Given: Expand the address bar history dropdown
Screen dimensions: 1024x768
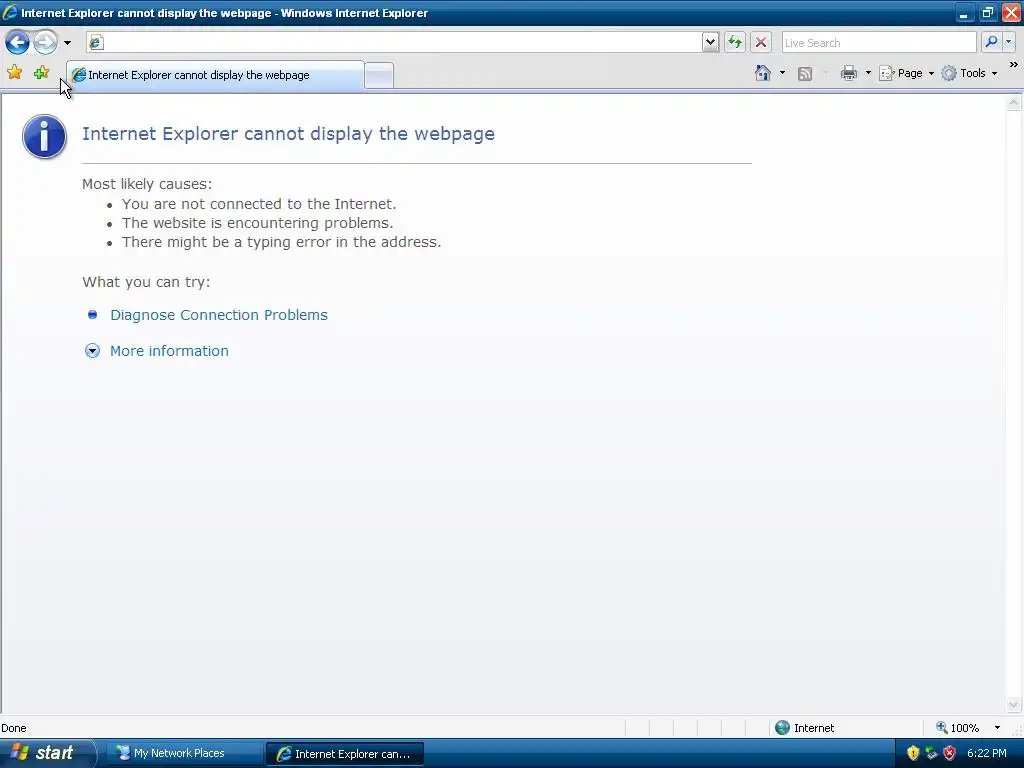Looking at the screenshot, I should (x=711, y=42).
